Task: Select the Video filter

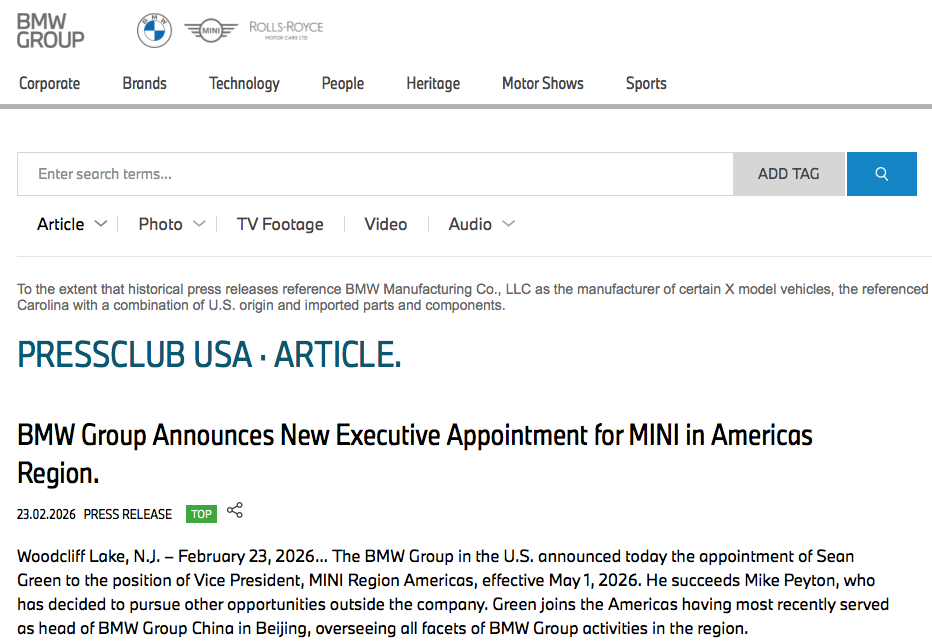Action: point(386,224)
